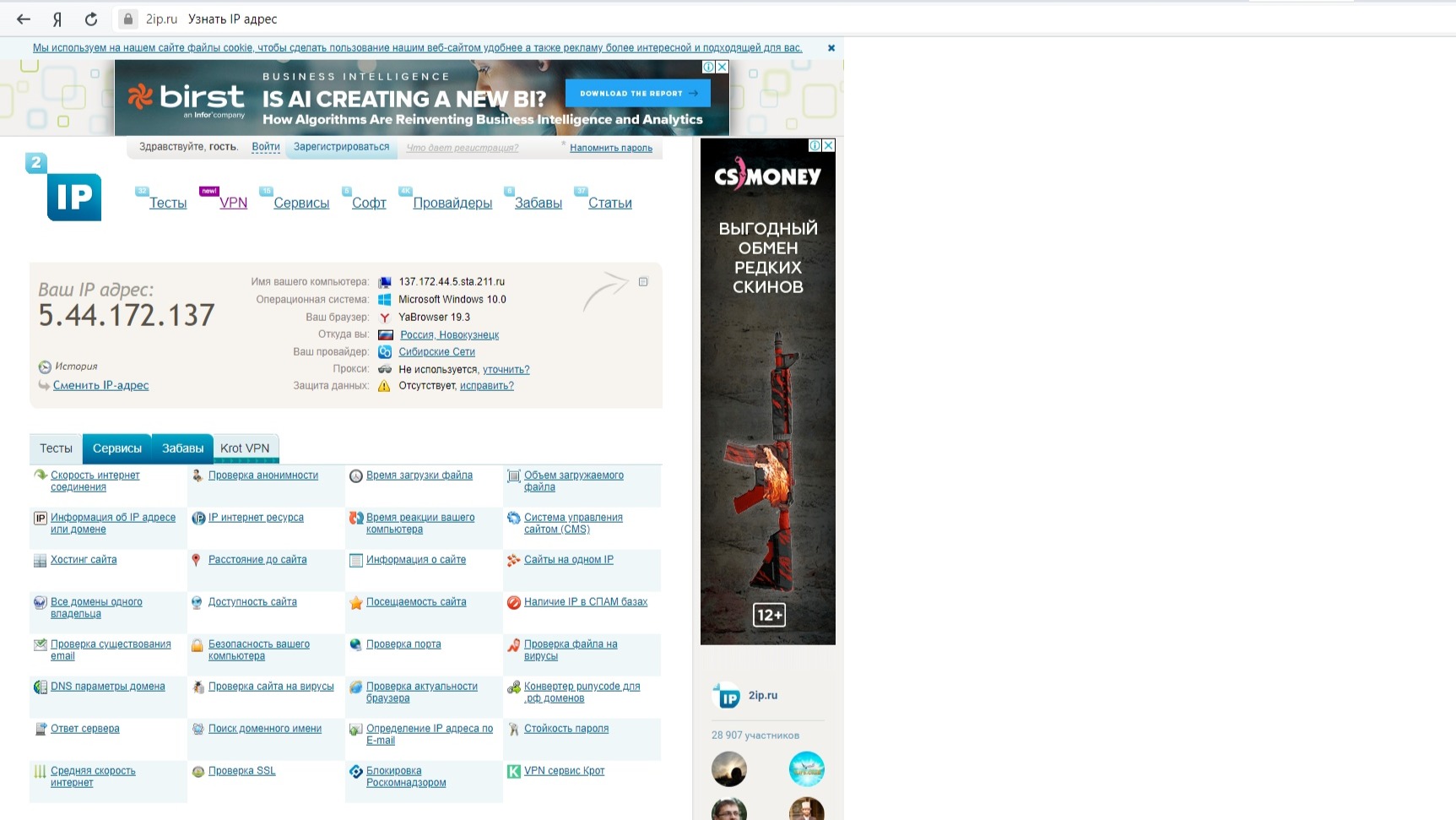Select the Krot VPN tab
Screen dimensions: 1456x820
click(x=245, y=448)
